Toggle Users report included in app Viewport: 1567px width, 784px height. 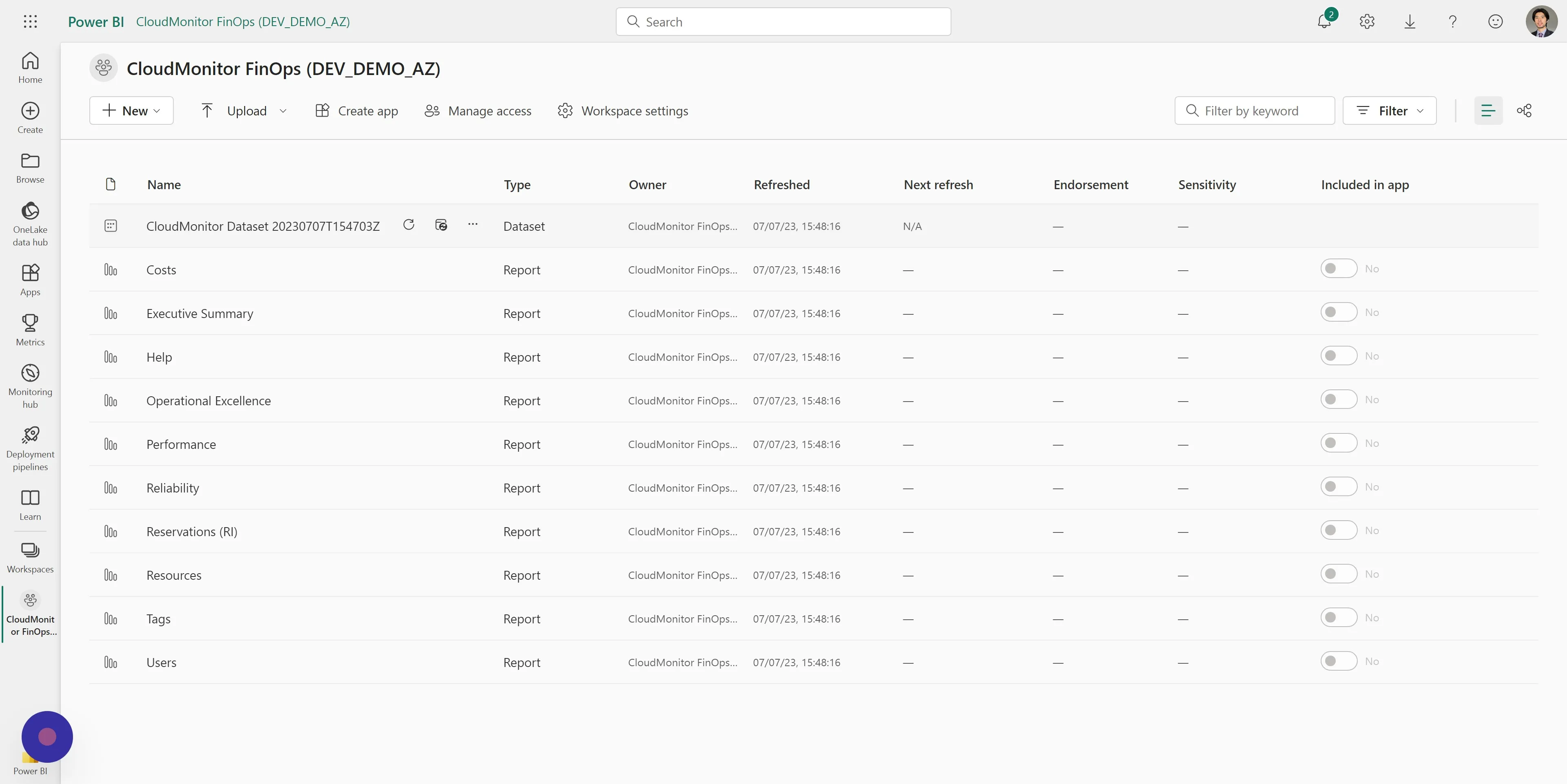pyautogui.click(x=1338, y=661)
